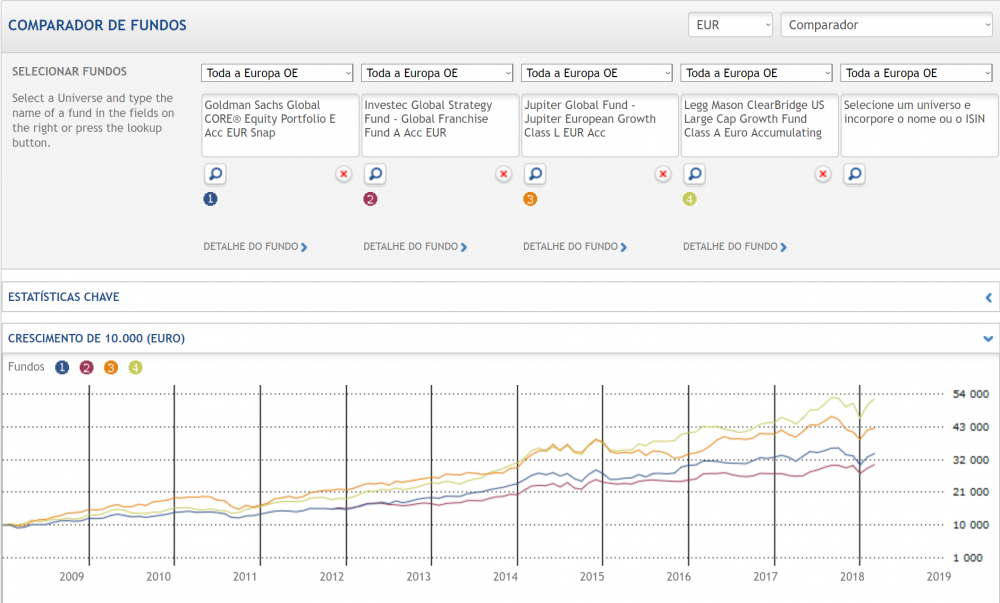This screenshot has width=1000, height=603.
Task: Collapse the Crescimento de 10.000 (EURO) panel
Action: [x=988, y=339]
